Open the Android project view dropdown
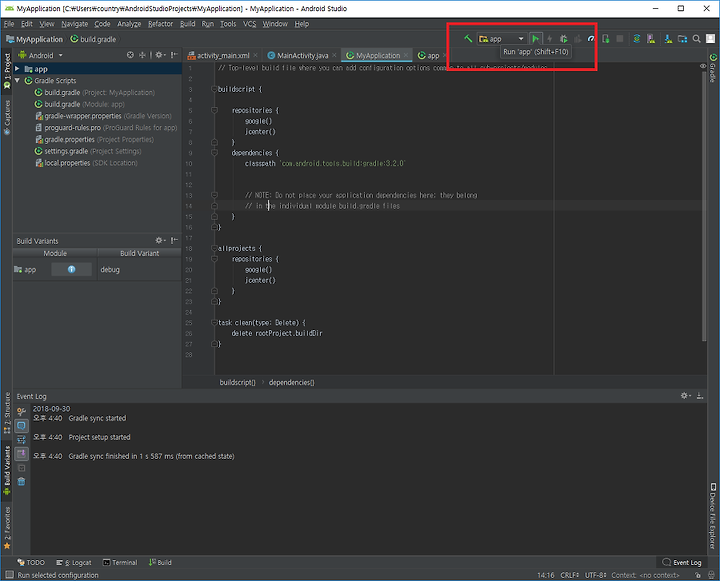The image size is (720, 581). tap(40, 56)
